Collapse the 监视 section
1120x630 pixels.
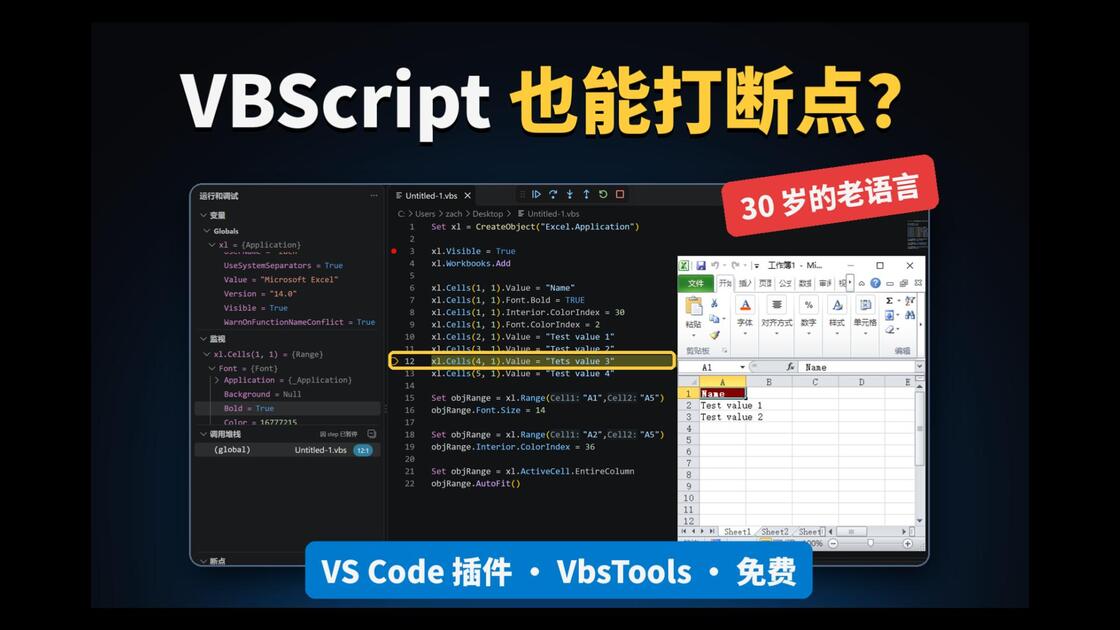point(204,339)
